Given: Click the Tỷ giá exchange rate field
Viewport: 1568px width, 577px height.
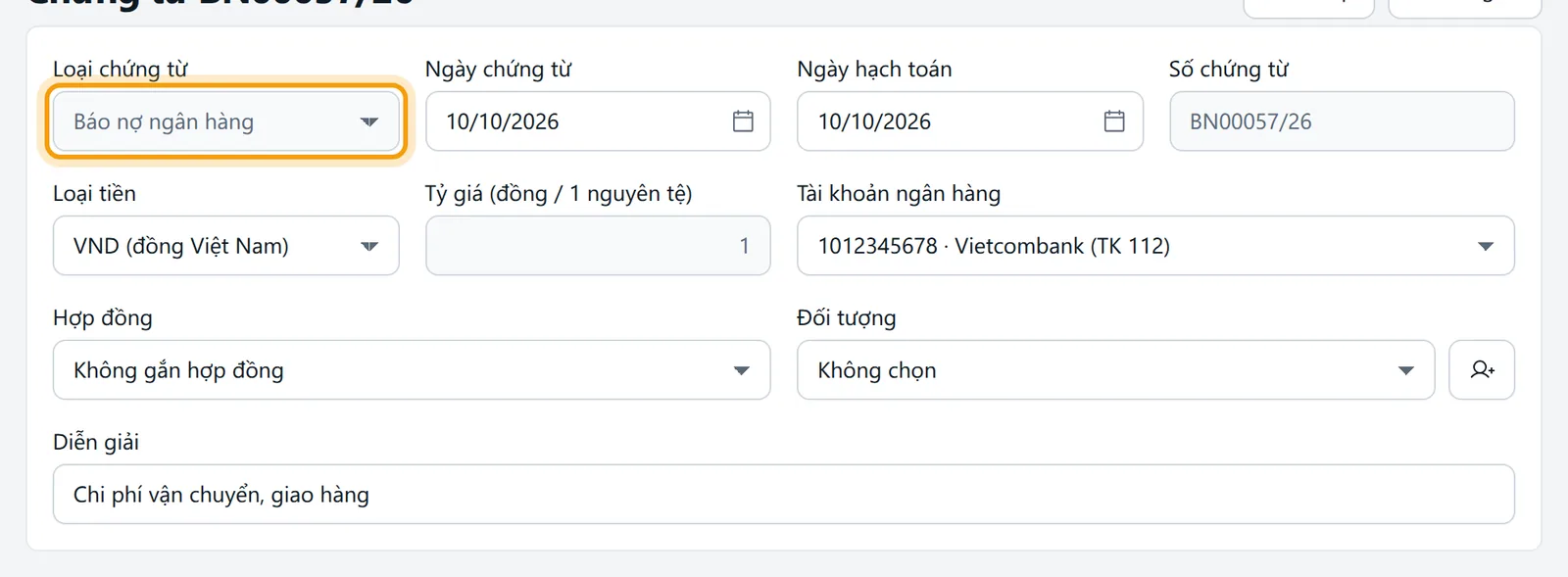Looking at the screenshot, I should [598, 246].
